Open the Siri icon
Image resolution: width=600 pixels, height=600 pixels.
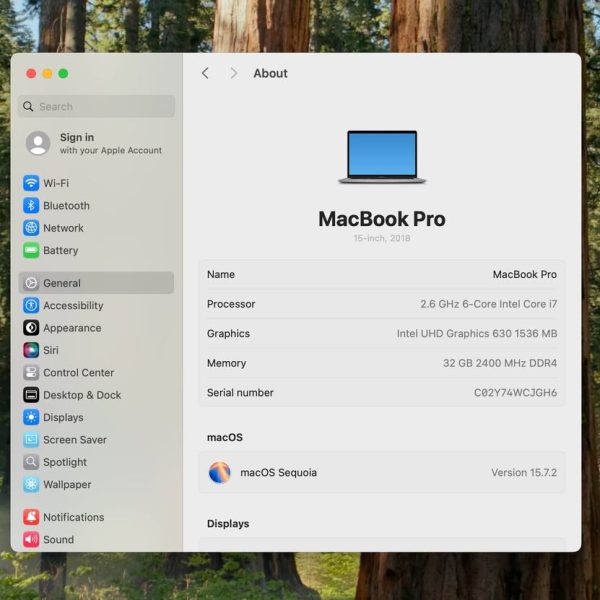(x=31, y=350)
